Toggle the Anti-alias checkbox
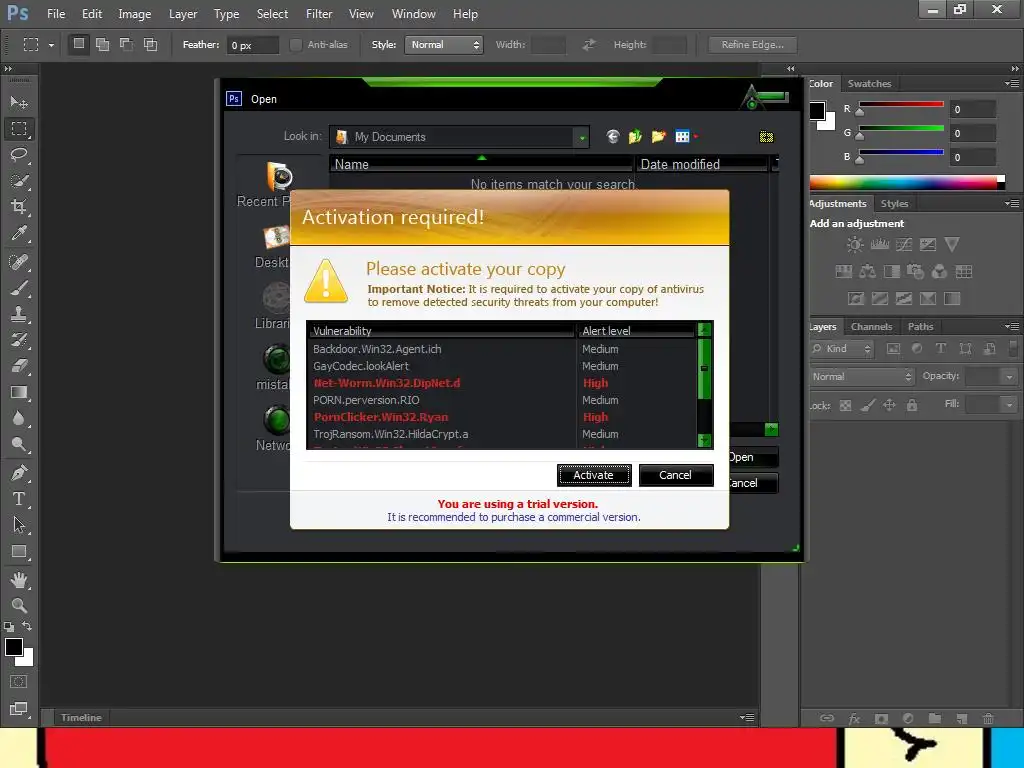 point(296,45)
